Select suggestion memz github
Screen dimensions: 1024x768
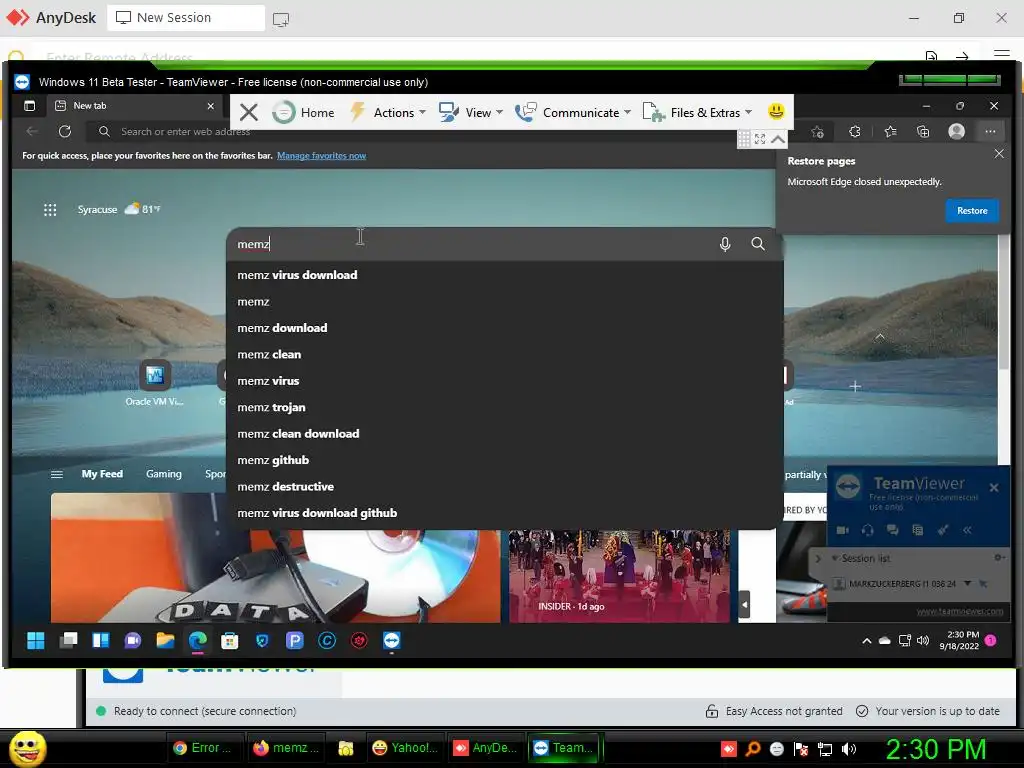504,460
